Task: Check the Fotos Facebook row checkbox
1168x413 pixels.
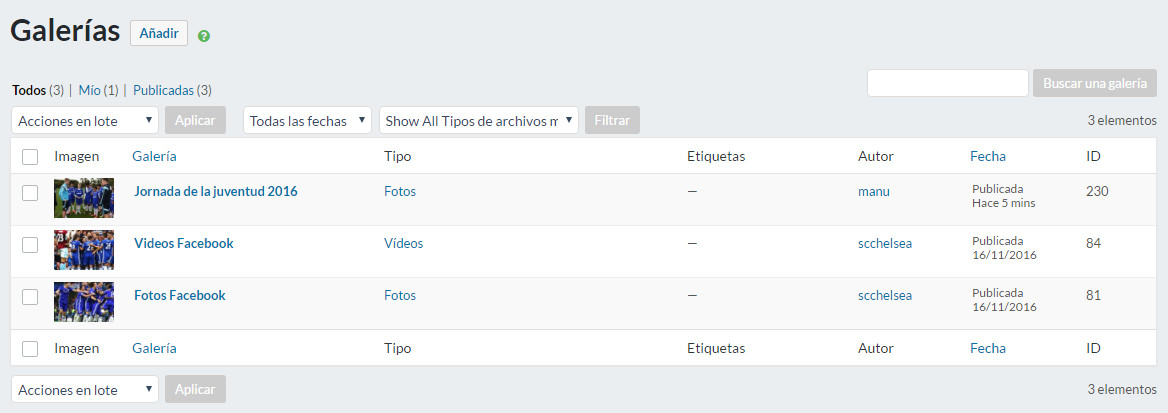Action: point(30,296)
